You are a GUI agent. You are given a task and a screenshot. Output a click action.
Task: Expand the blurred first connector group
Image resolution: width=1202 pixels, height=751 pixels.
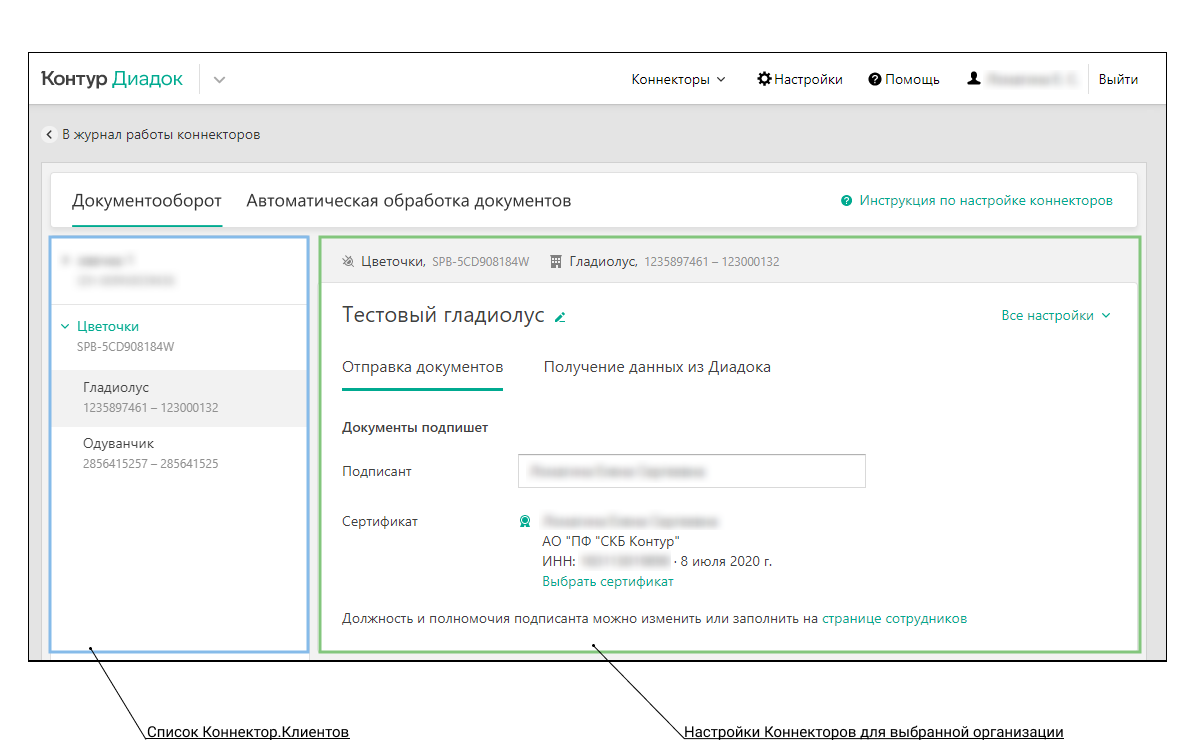pyautogui.click(x=65, y=260)
